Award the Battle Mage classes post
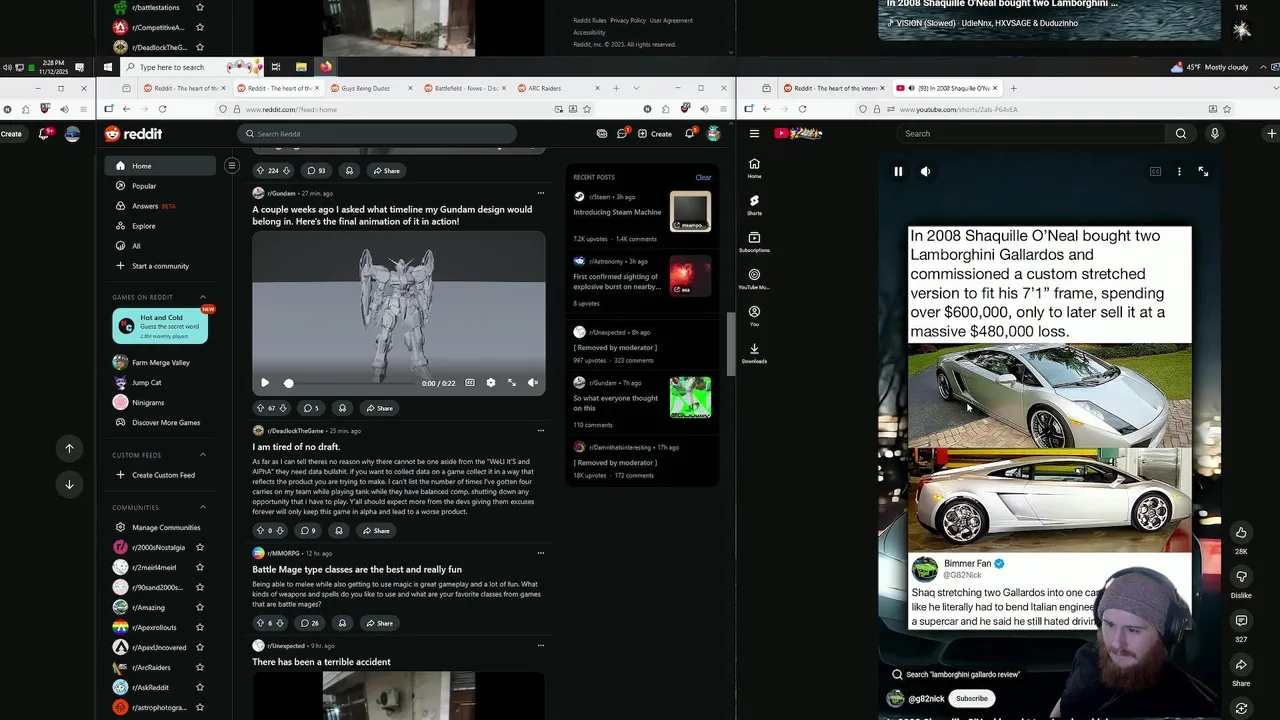The width and height of the screenshot is (1280, 720). click(x=342, y=623)
